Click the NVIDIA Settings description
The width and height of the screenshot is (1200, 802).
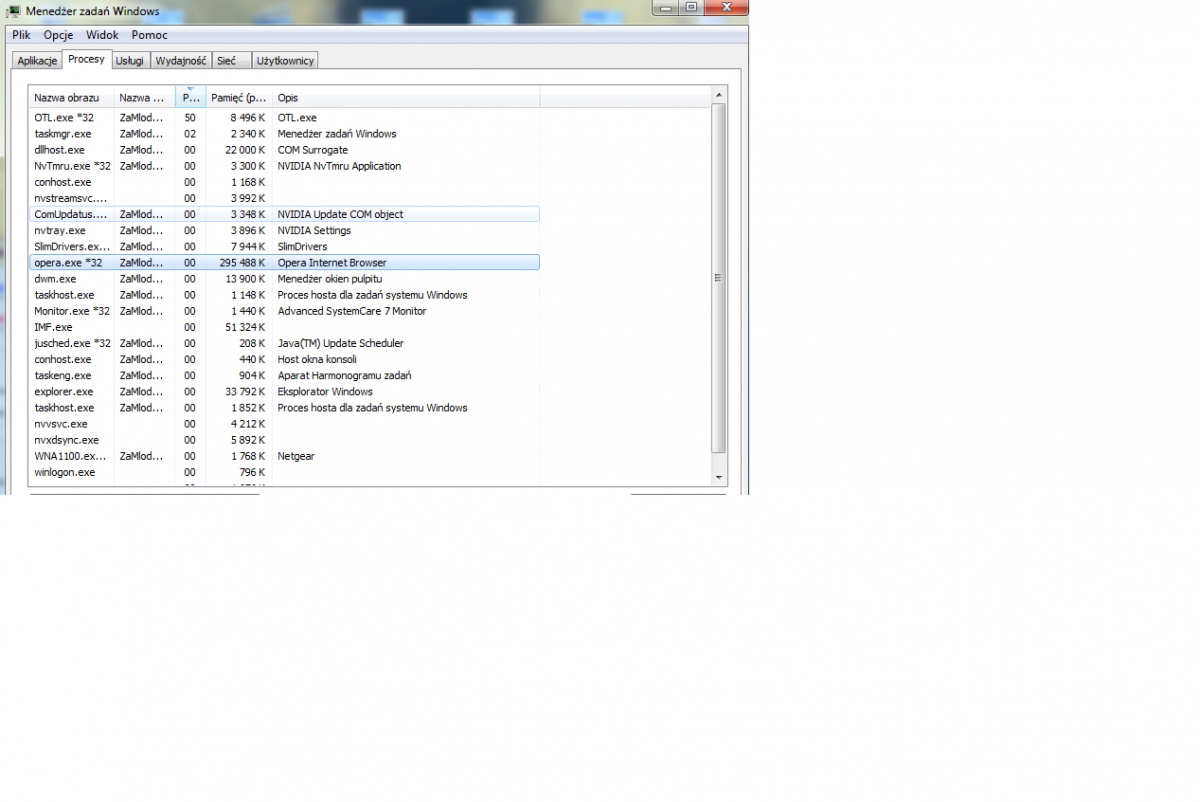[314, 230]
